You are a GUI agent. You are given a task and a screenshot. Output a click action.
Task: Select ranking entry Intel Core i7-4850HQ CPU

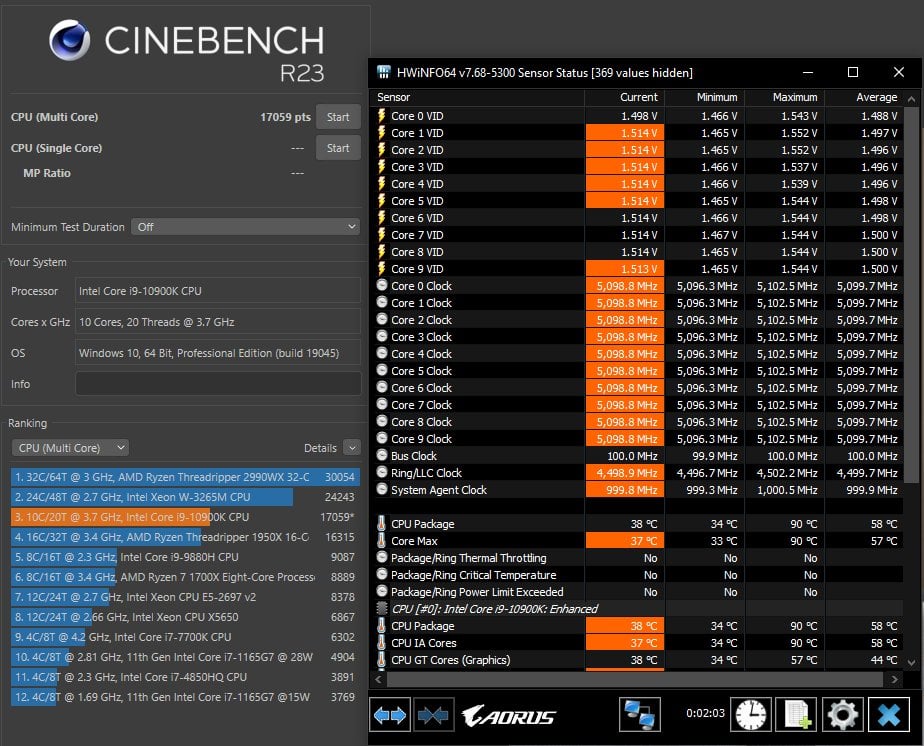pyautogui.click(x=185, y=678)
